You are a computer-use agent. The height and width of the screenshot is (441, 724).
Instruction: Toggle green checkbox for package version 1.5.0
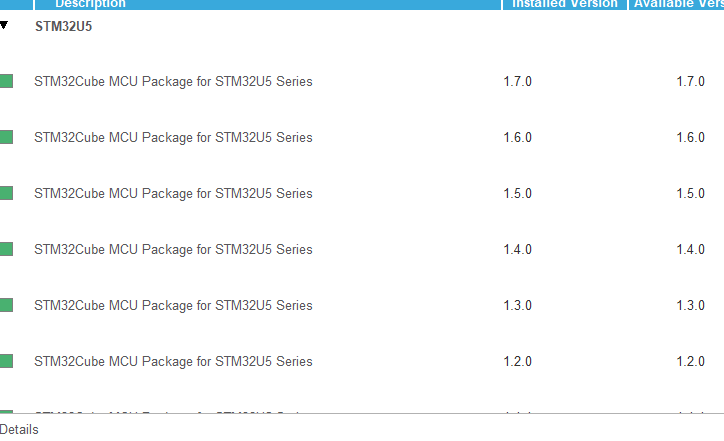[6, 193]
